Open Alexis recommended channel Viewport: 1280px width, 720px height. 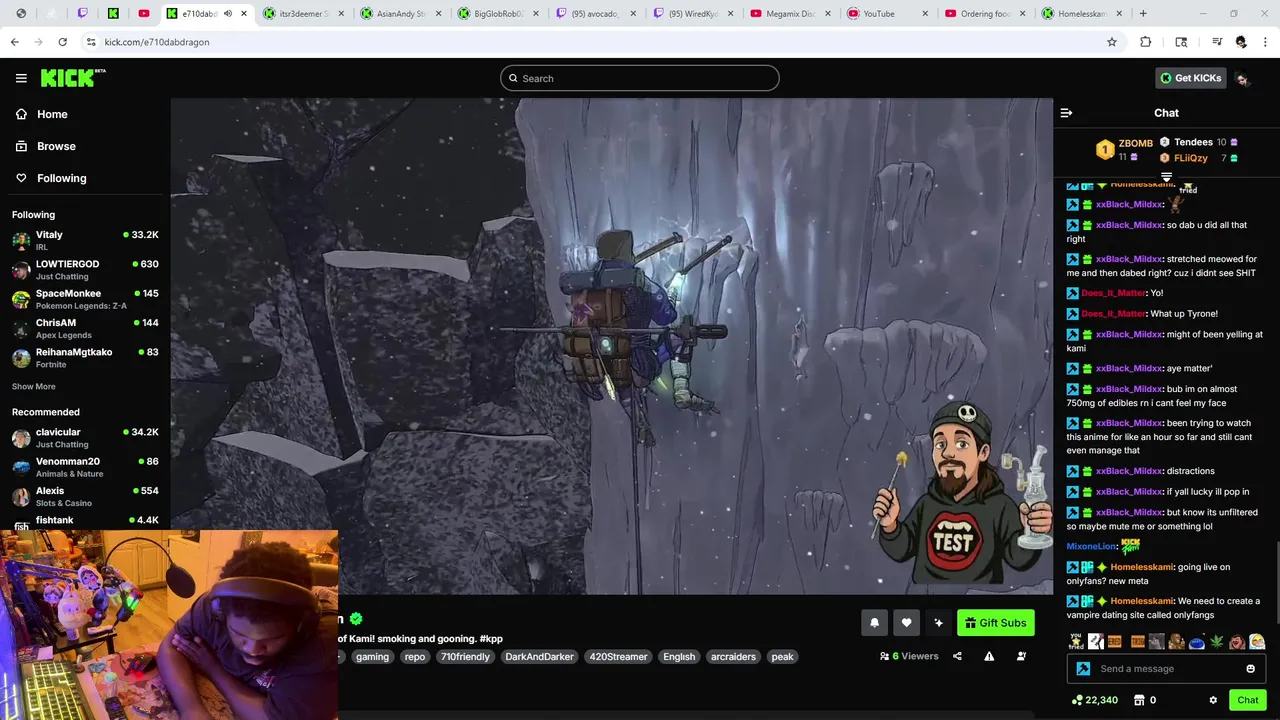coord(85,496)
